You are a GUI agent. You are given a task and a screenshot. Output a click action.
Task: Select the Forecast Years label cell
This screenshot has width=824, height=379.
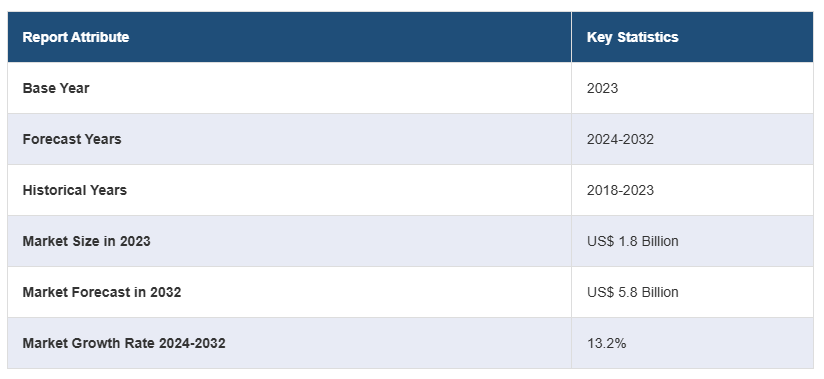pos(289,139)
